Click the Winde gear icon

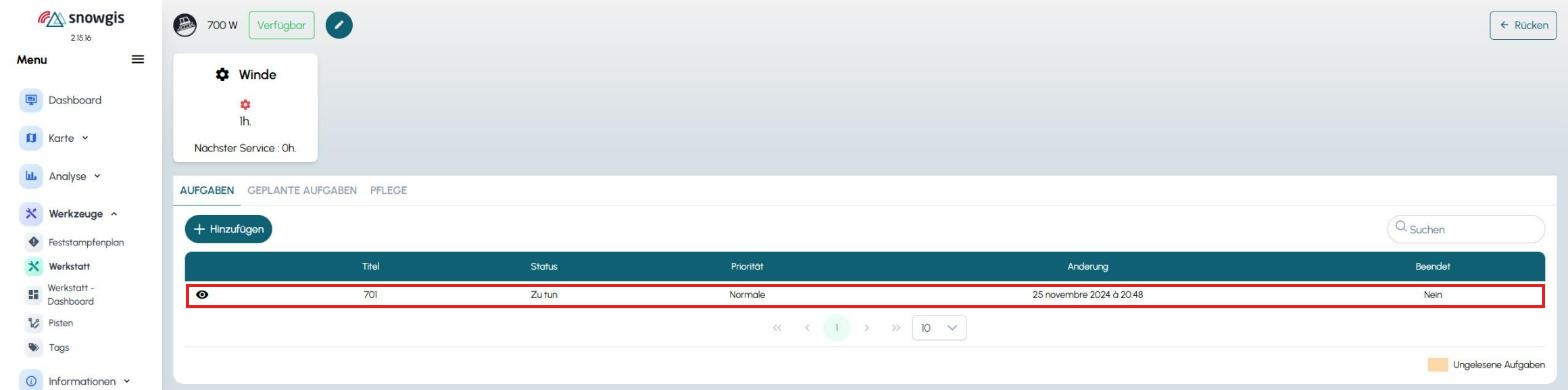222,75
